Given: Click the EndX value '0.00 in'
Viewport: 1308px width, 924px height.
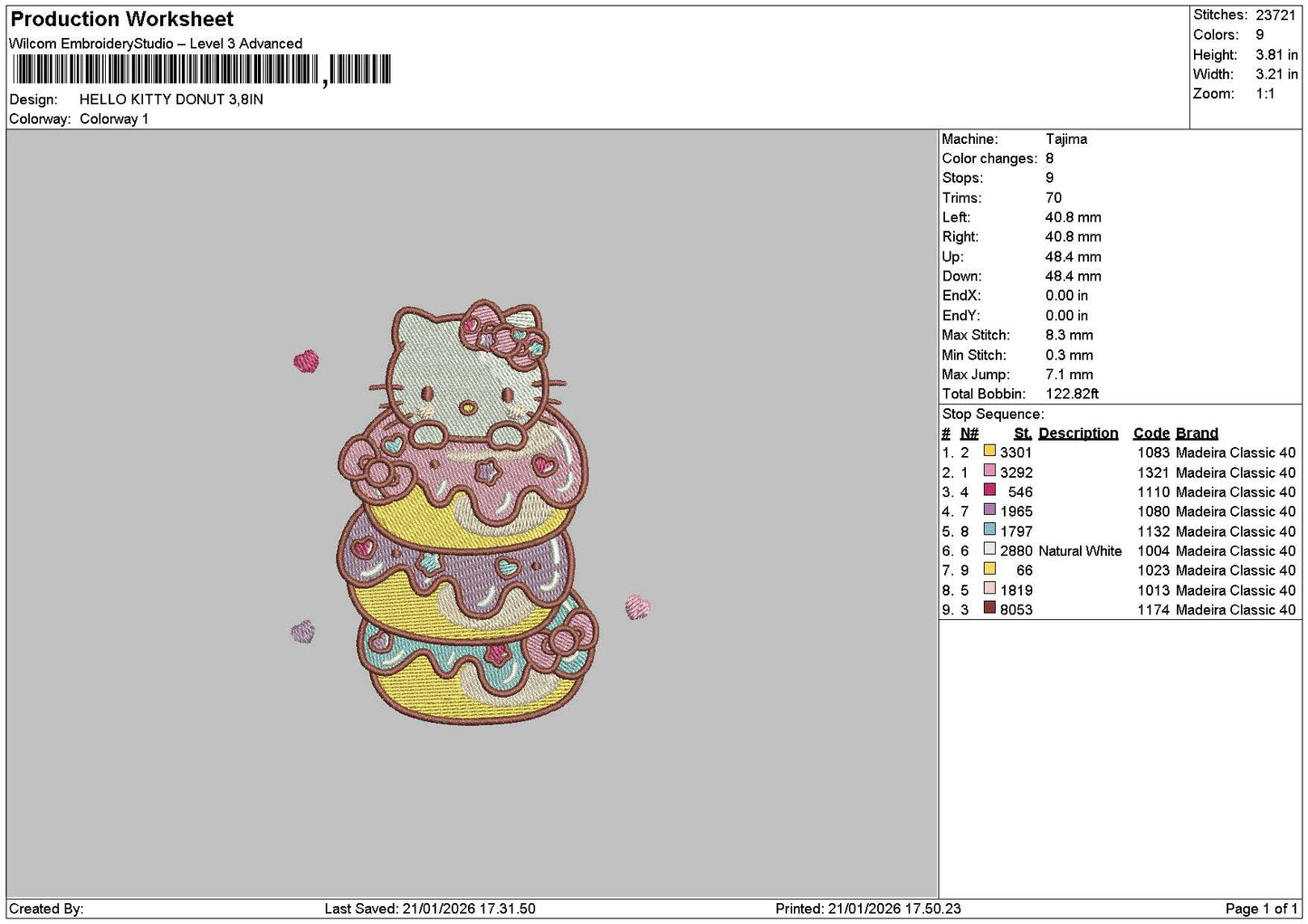Looking at the screenshot, I should click(1067, 296).
